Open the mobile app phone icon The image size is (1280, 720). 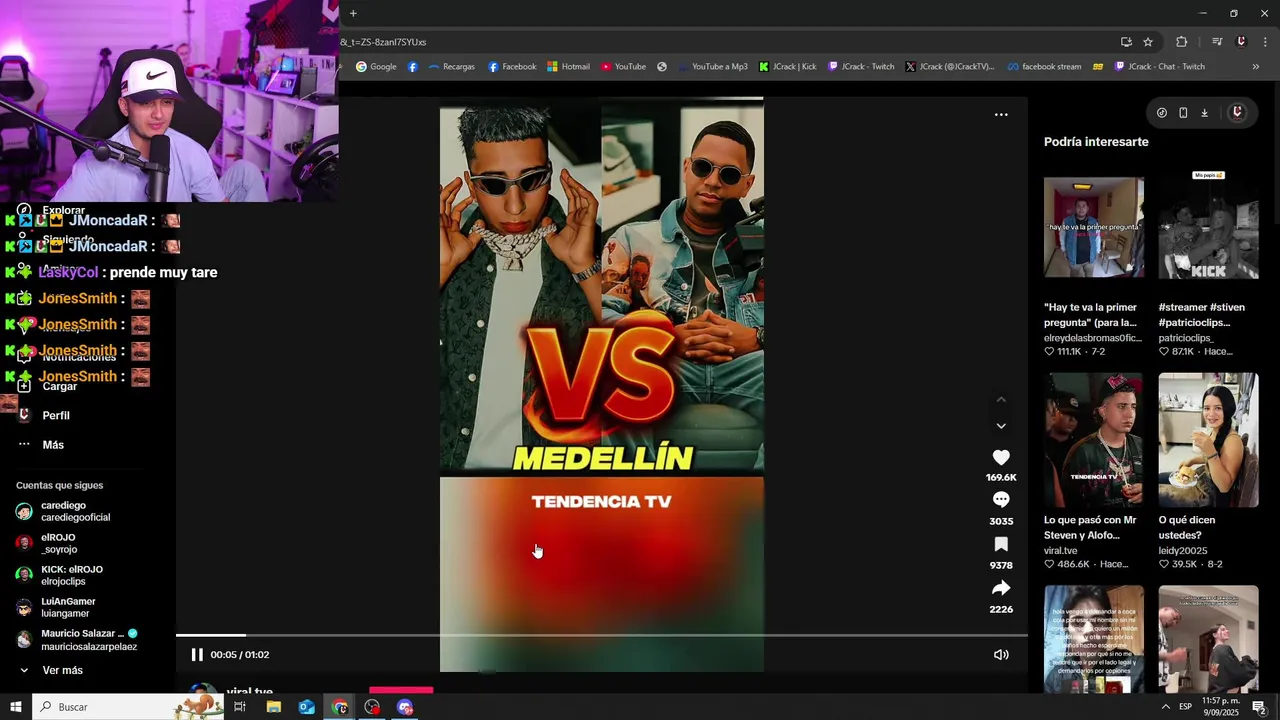tap(1183, 113)
